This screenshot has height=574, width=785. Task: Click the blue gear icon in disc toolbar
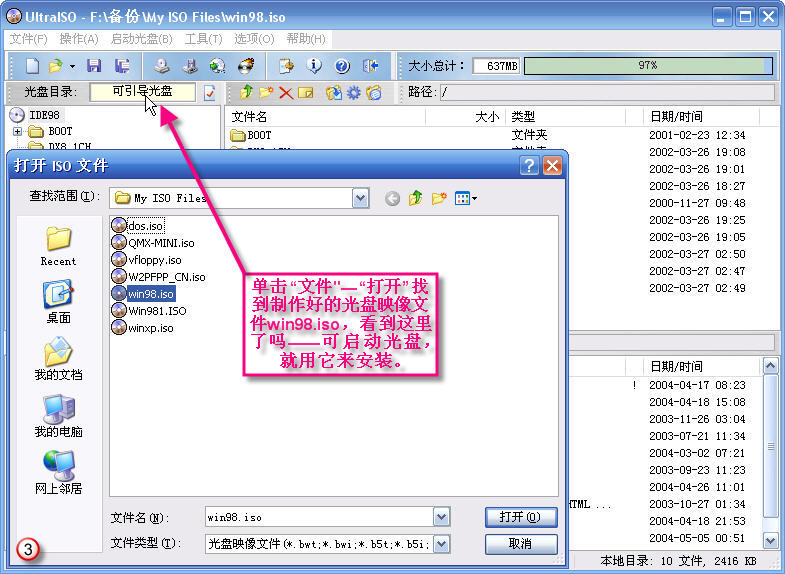[353, 92]
